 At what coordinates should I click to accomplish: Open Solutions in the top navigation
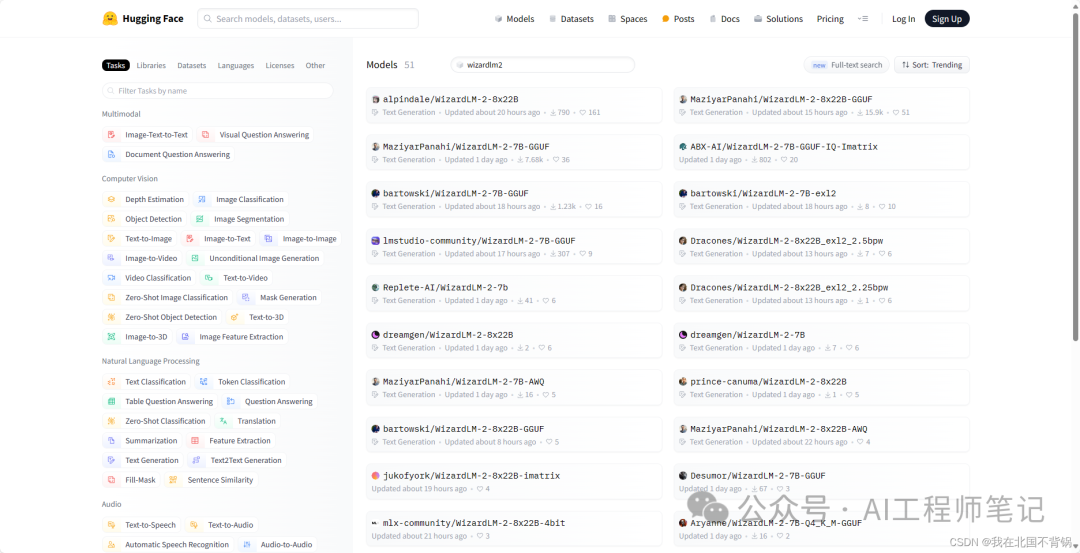[x=778, y=19]
